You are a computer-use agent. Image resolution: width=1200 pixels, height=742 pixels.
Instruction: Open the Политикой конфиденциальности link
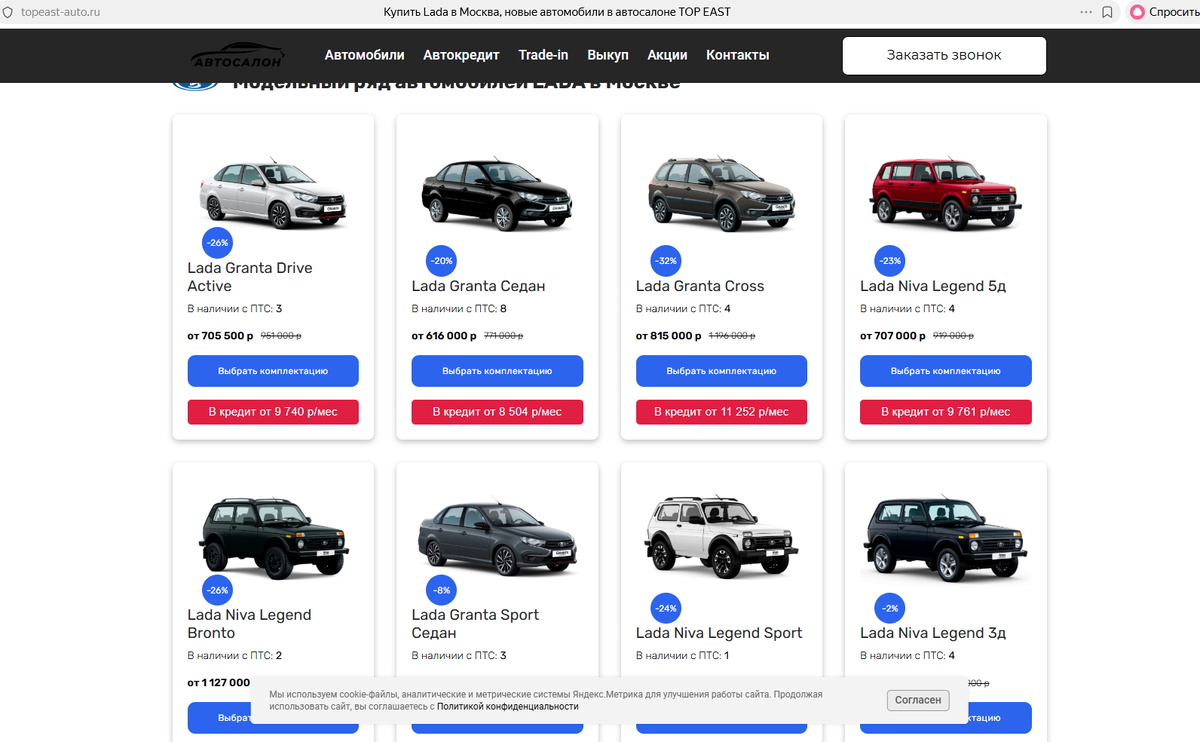[x=507, y=706]
